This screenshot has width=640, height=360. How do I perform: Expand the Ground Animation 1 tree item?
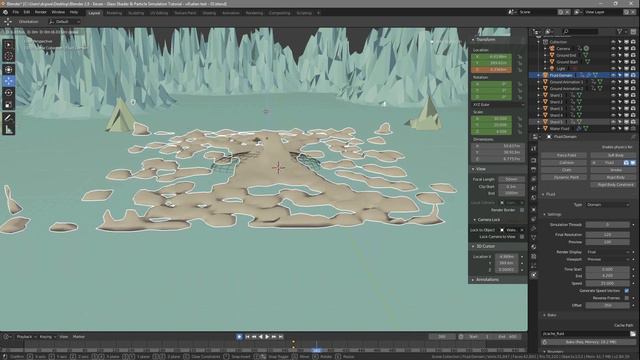(x=538, y=82)
